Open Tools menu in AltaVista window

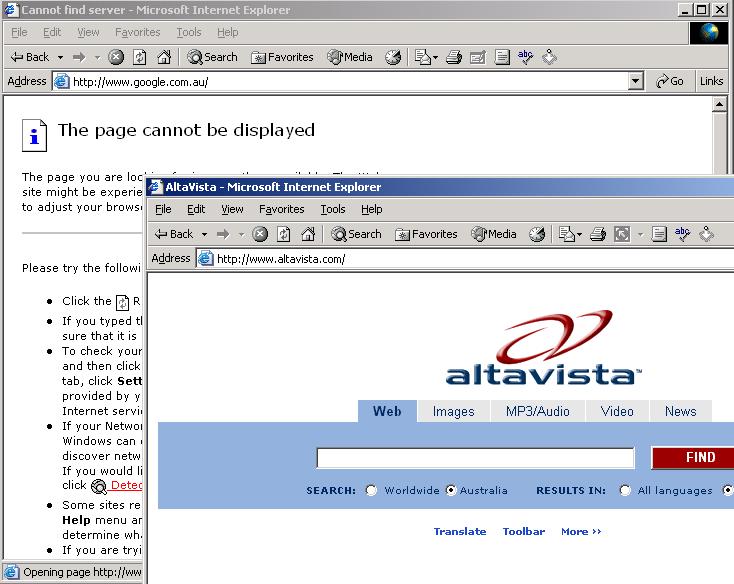(x=333, y=209)
